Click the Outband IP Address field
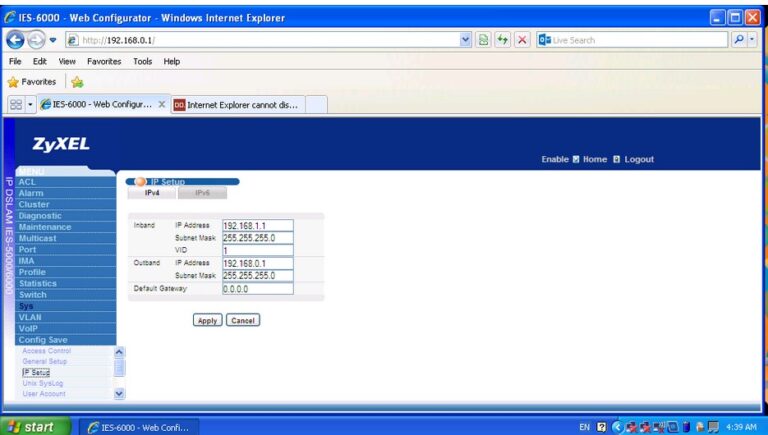Screen dimensions: 768x435 258,263
